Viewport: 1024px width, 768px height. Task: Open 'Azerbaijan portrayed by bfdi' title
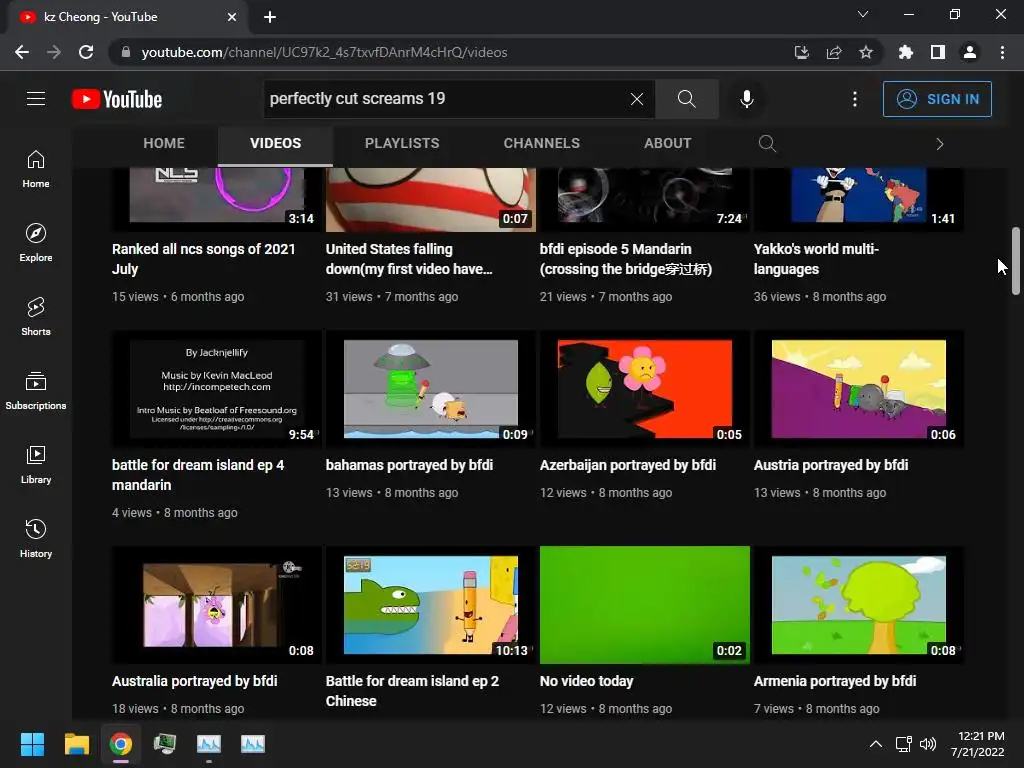pos(628,465)
